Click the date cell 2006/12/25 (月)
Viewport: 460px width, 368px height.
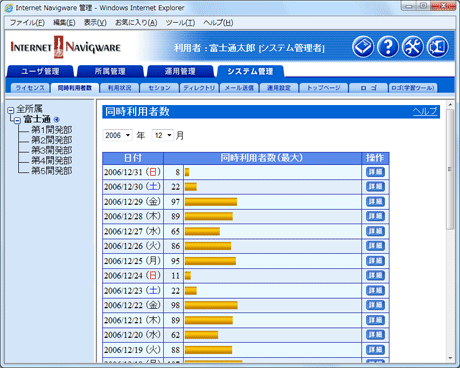(133, 261)
